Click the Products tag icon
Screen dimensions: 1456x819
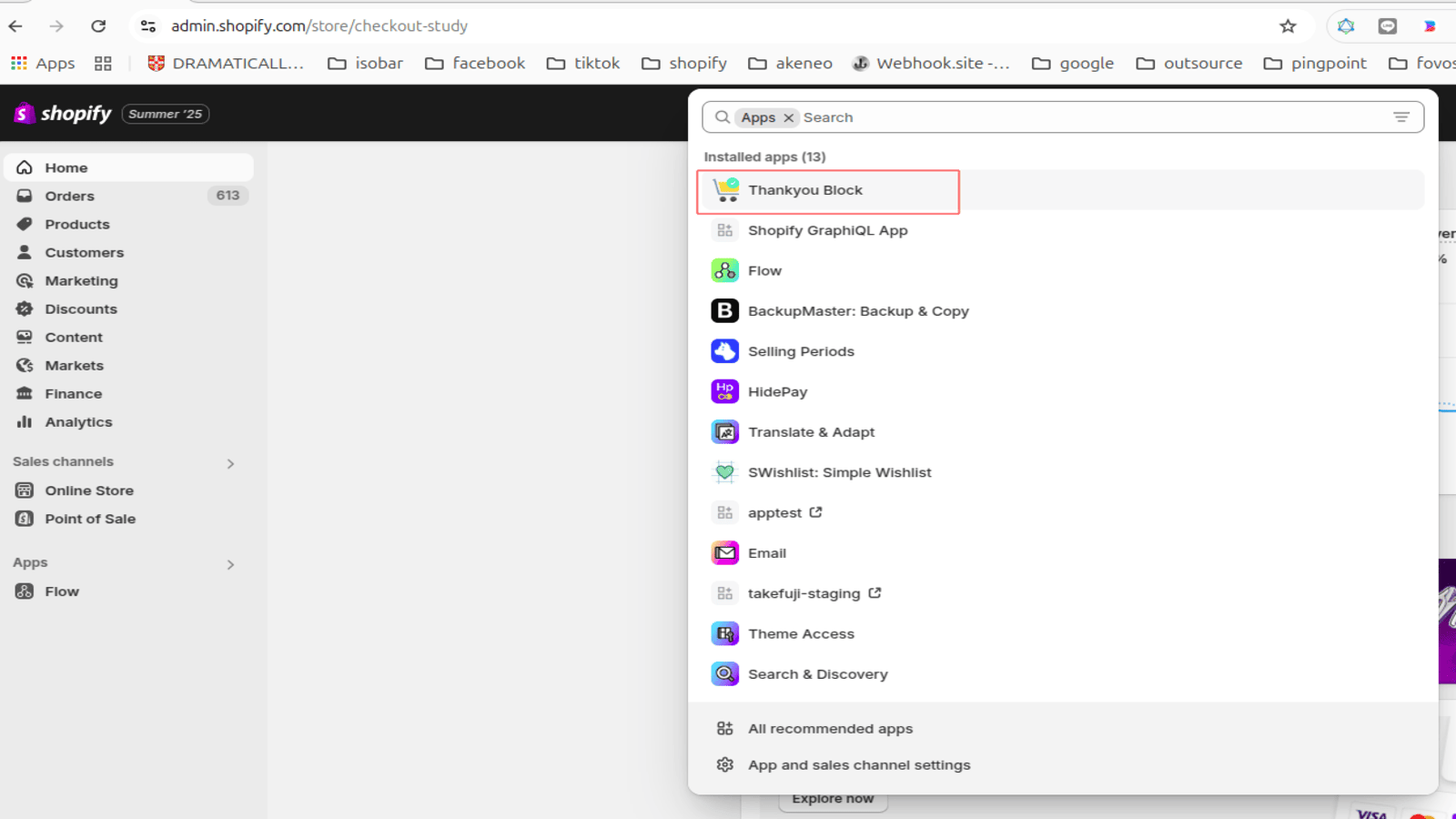[x=25, y=224]
